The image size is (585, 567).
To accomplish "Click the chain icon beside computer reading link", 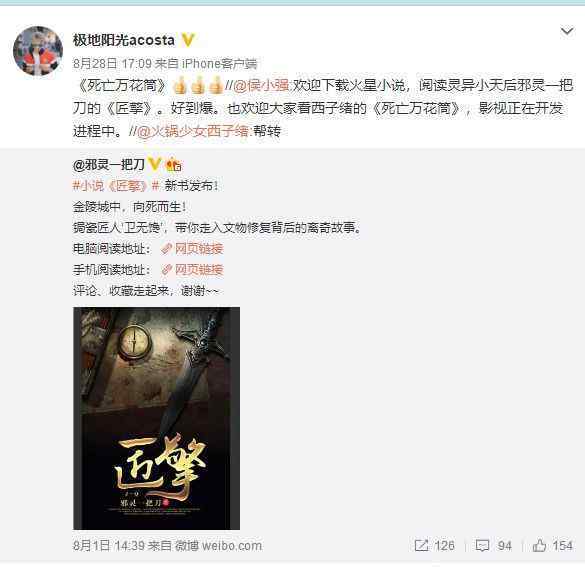I will (x=166, y=249).
